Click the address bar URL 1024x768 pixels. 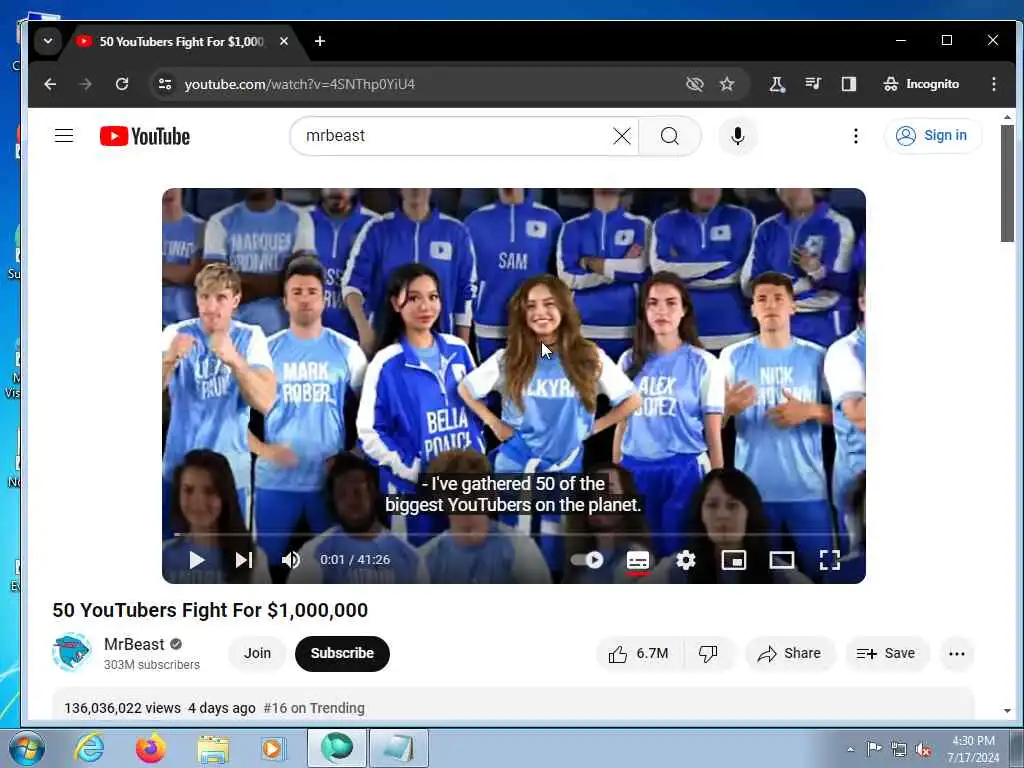(300, 84)
